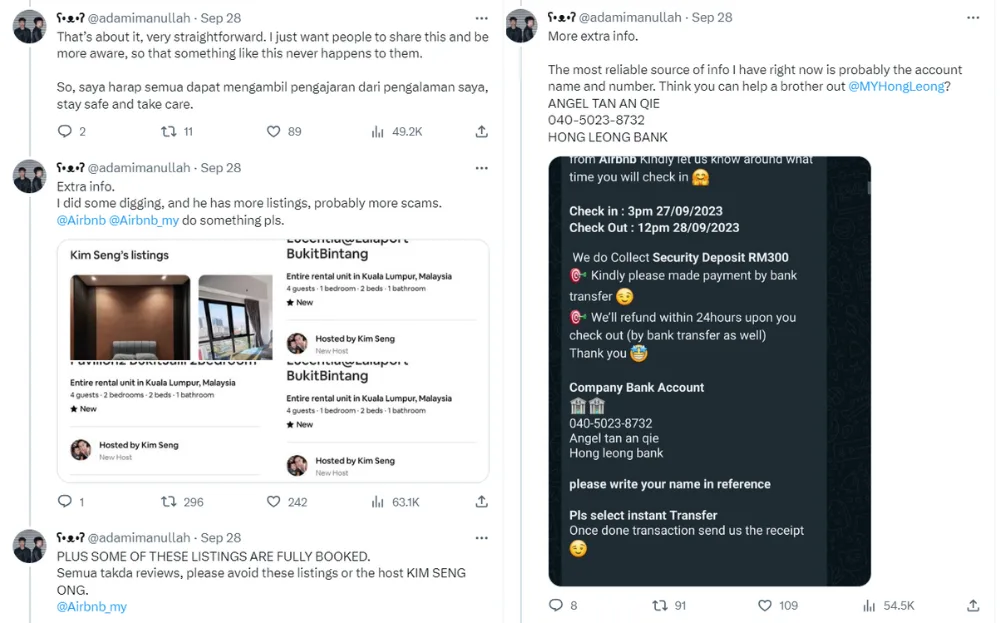This screenshot has height=623, width=1000.
Task: Reply to the tweet with 8 replies
Action: pyautogui.click(x=556, y=605)
